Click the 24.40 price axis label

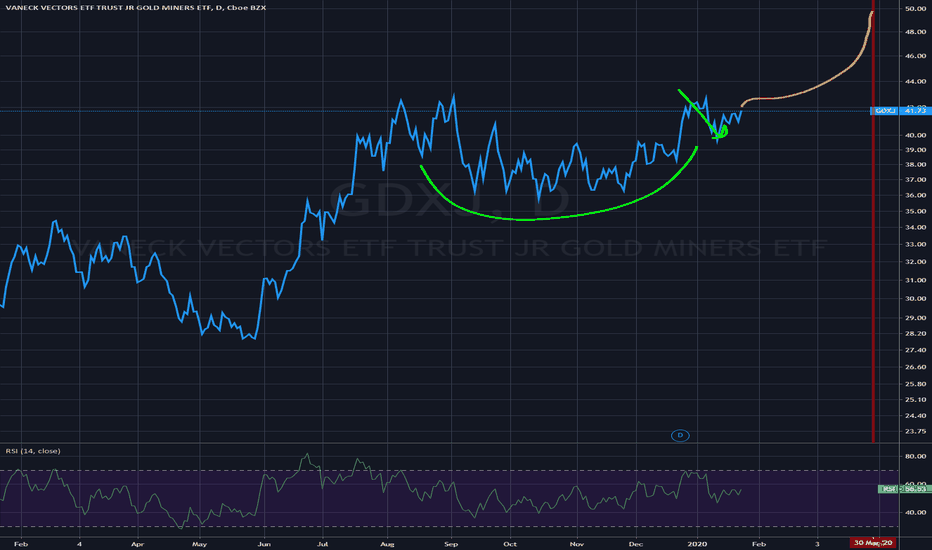point(915,416)
